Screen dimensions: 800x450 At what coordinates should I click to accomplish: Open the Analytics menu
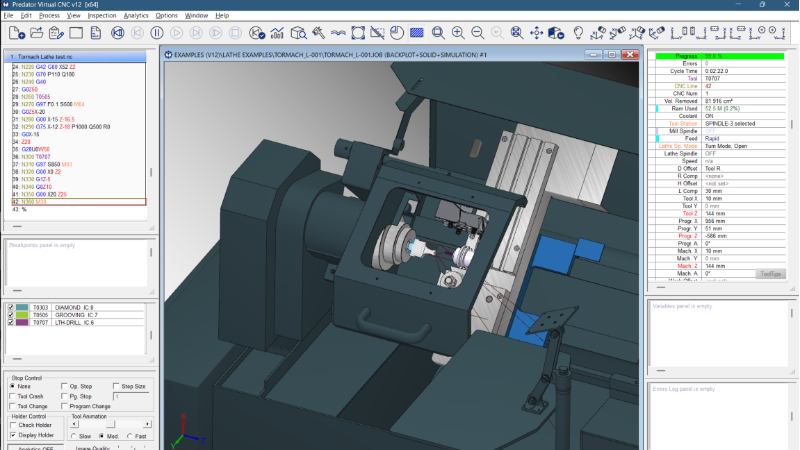(x=136, y=15)
